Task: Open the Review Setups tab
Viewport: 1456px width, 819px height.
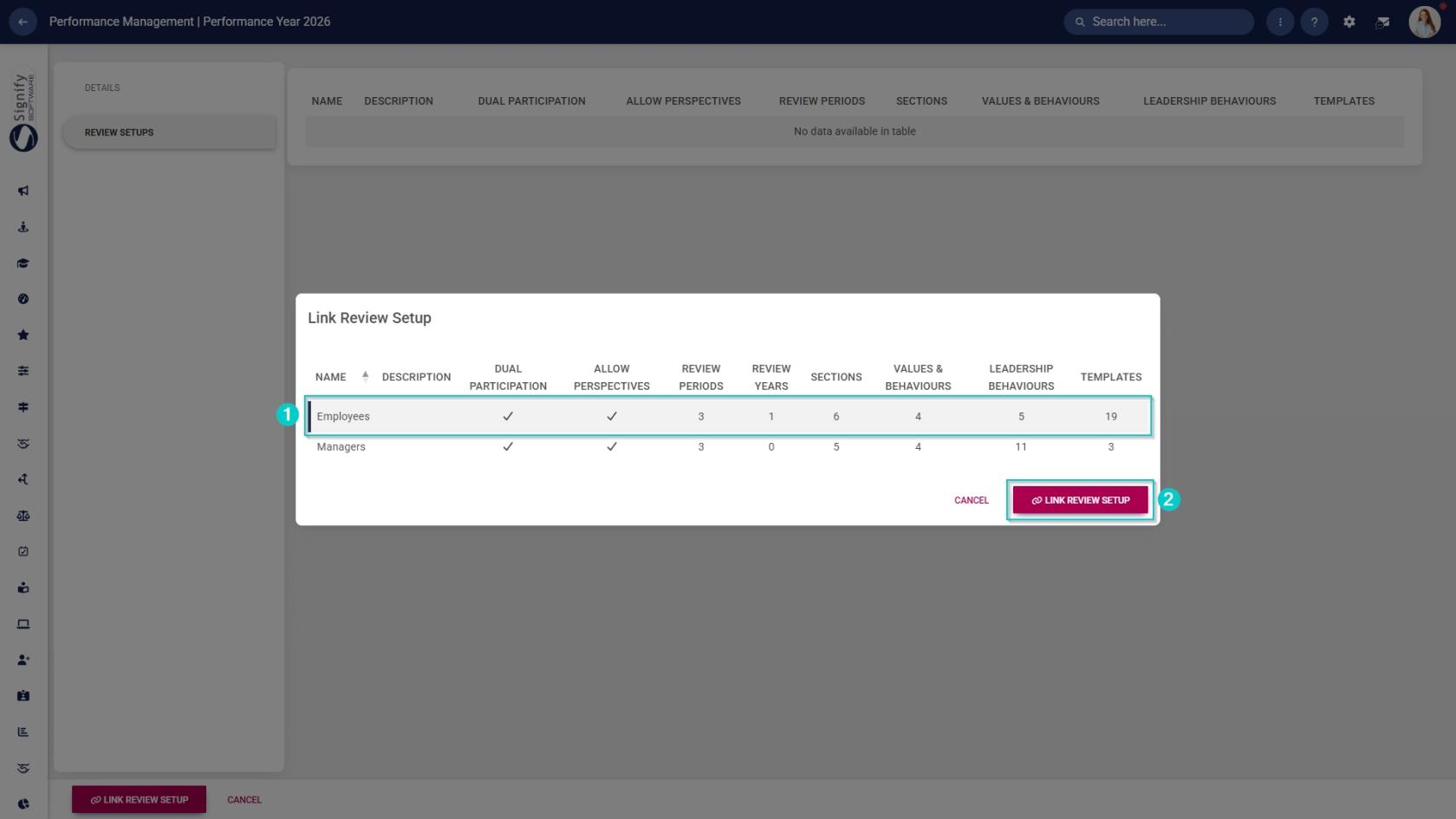Action: coord(169,133)
